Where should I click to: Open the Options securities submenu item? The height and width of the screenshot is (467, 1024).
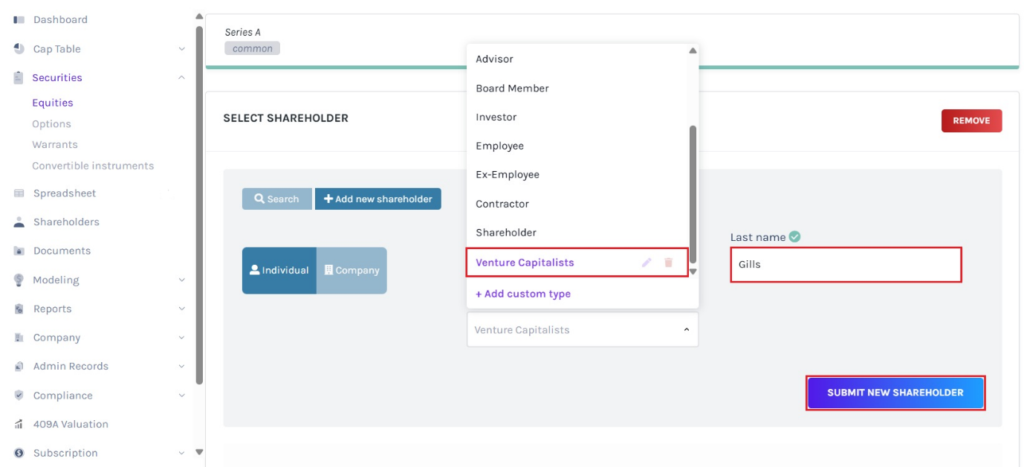[51, 124]
